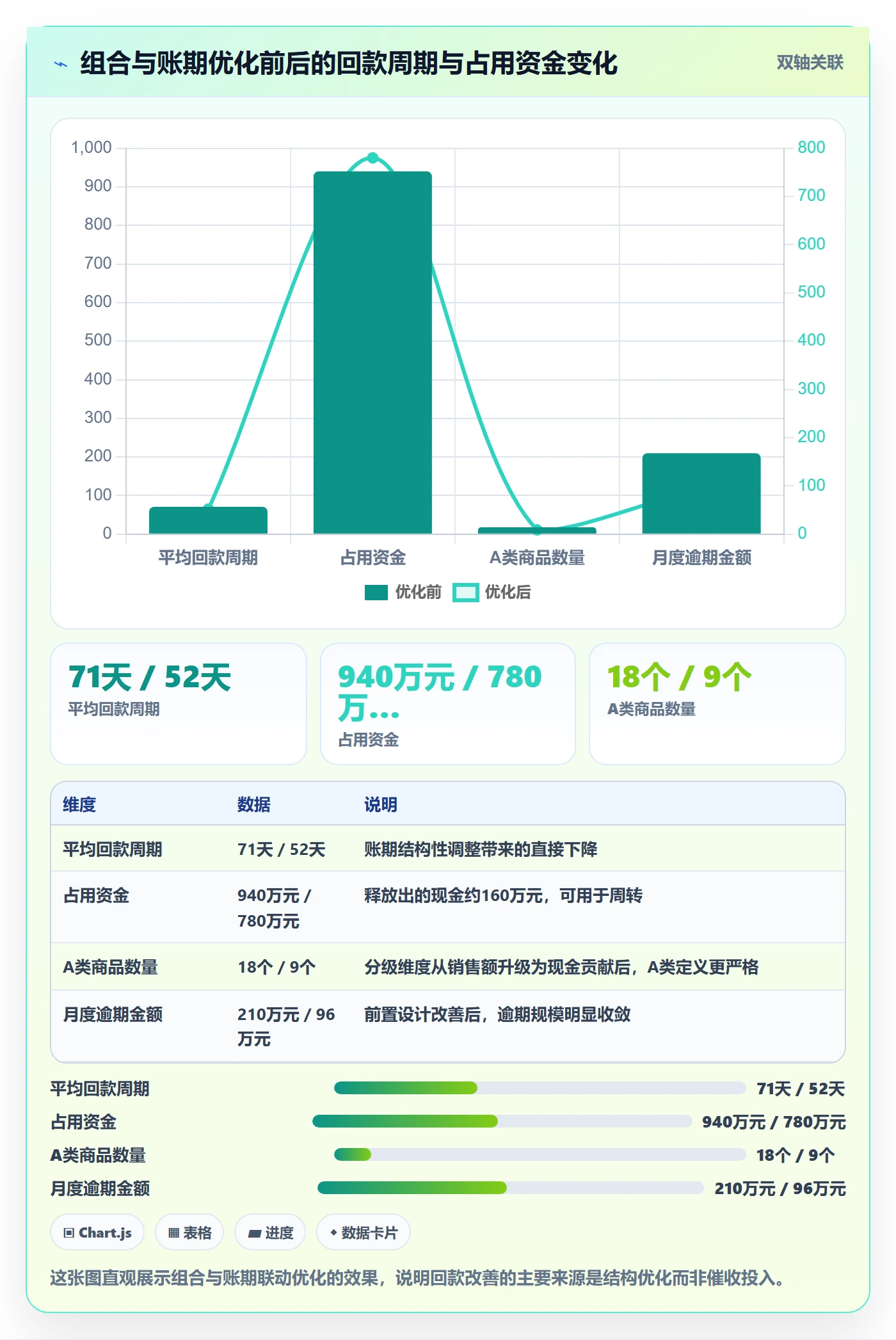Image resolution: width=896 pixels, height=1340 pixels.
Task: Click the A类商品数量 progress bar
Action: click(x=540, y=1154)
